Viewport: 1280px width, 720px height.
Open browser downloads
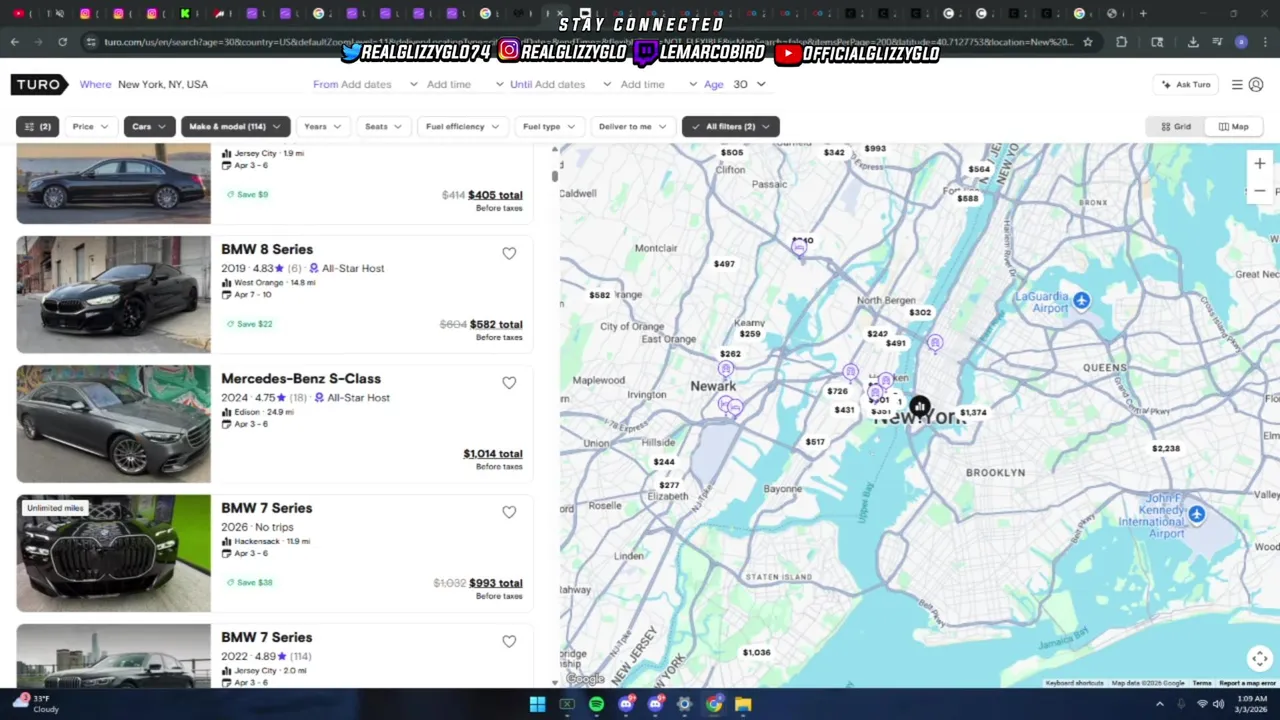(x=1193, y=42)
